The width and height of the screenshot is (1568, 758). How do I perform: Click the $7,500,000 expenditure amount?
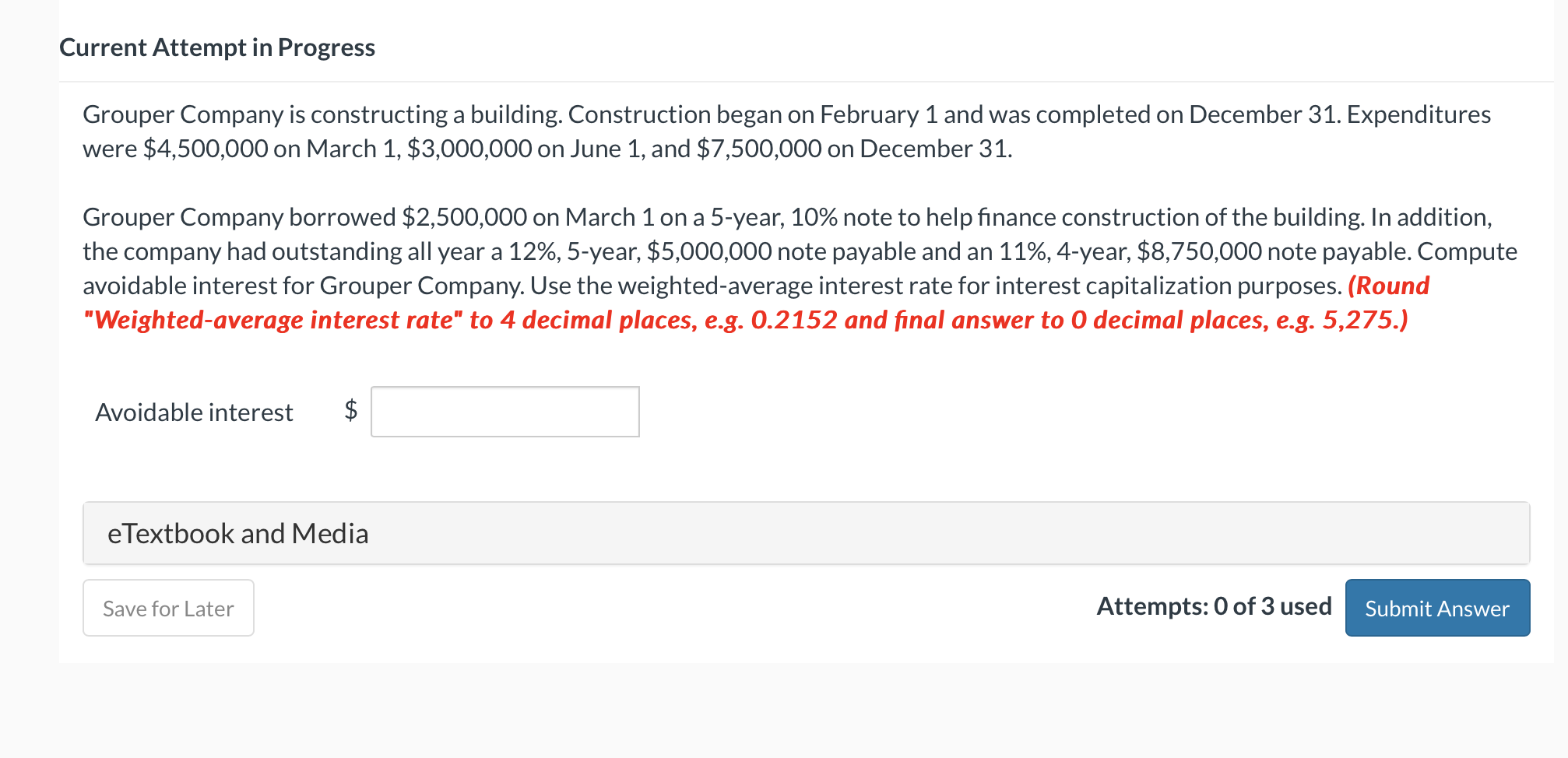pyautogui.click(x=759, y=149)
